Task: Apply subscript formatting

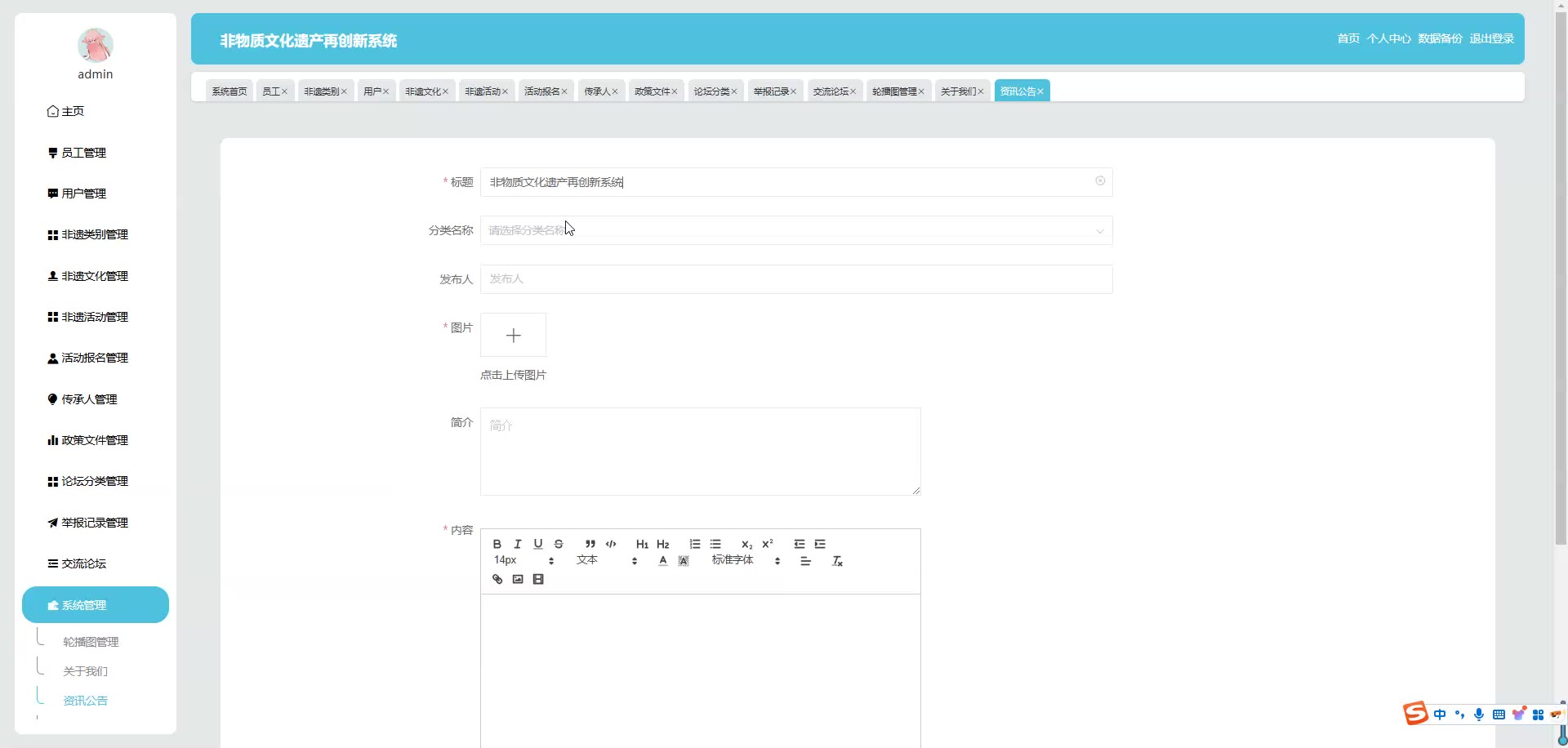Action: pyautogui.click(x=746, y=544)
